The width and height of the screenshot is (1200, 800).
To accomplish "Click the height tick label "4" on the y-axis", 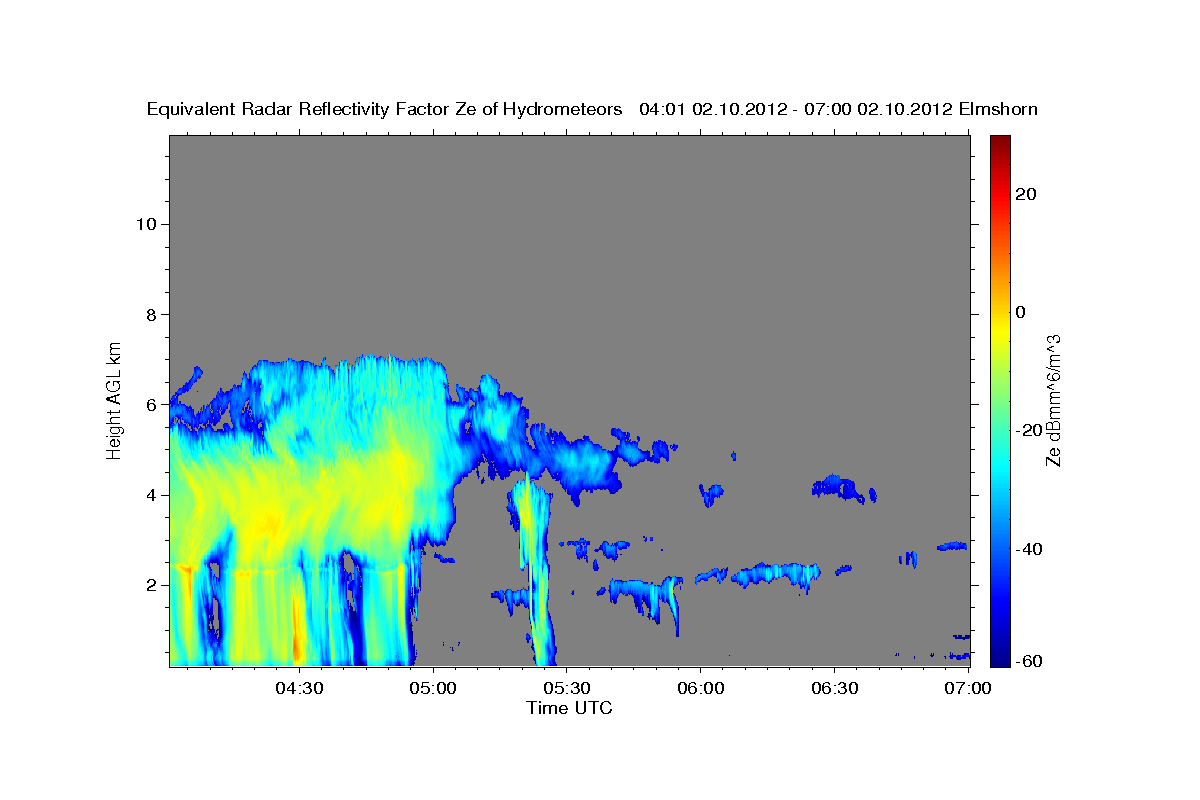I will pos(150,495).
